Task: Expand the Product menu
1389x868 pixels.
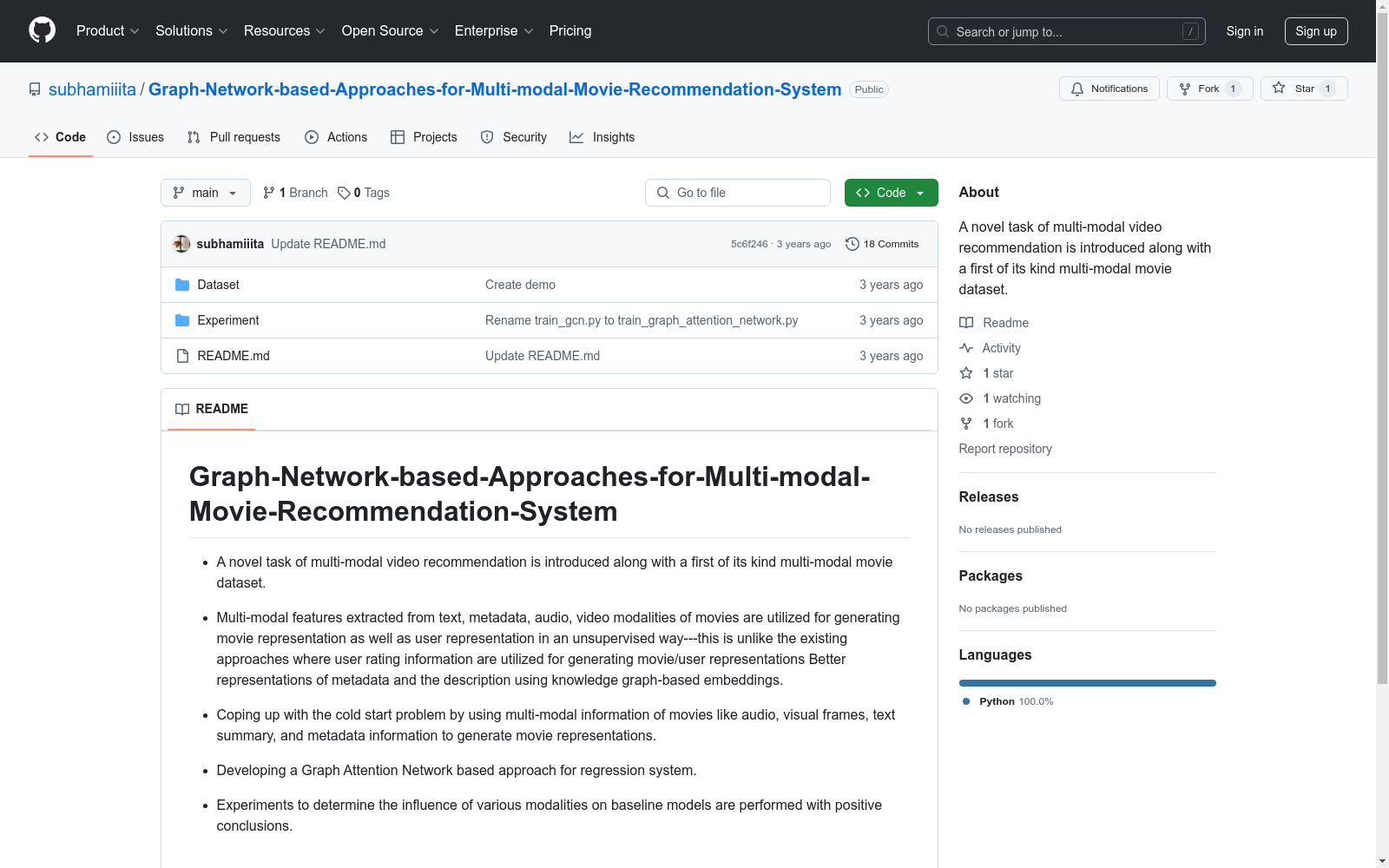Action: point(108,30)
